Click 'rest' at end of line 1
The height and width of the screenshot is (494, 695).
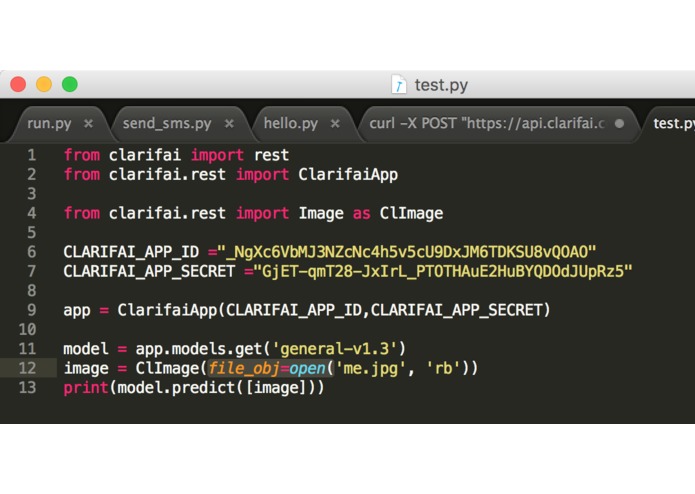click(x=271, y=155)
